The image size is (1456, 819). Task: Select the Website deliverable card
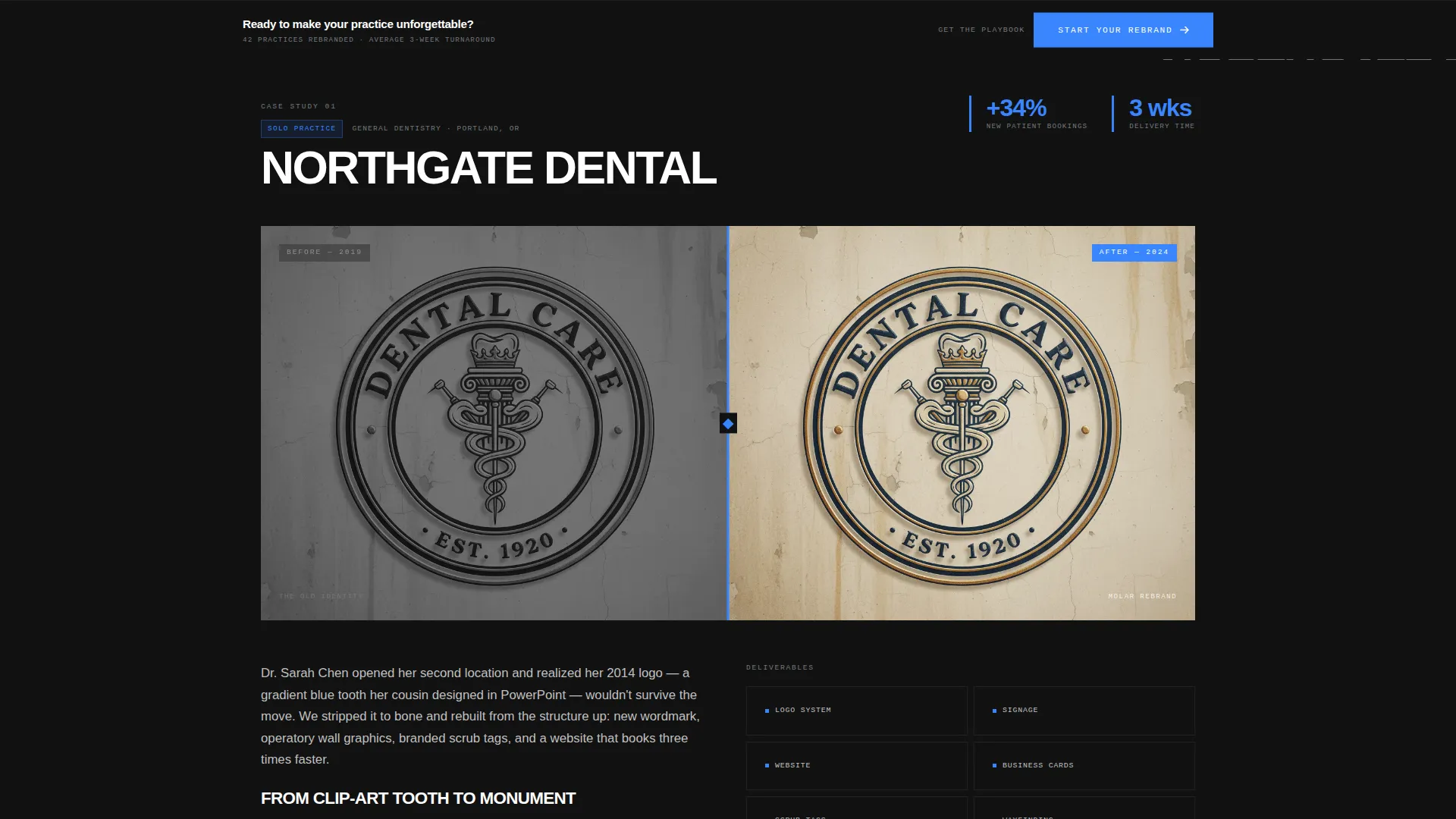pyautogui.click(x=857, y=766)
